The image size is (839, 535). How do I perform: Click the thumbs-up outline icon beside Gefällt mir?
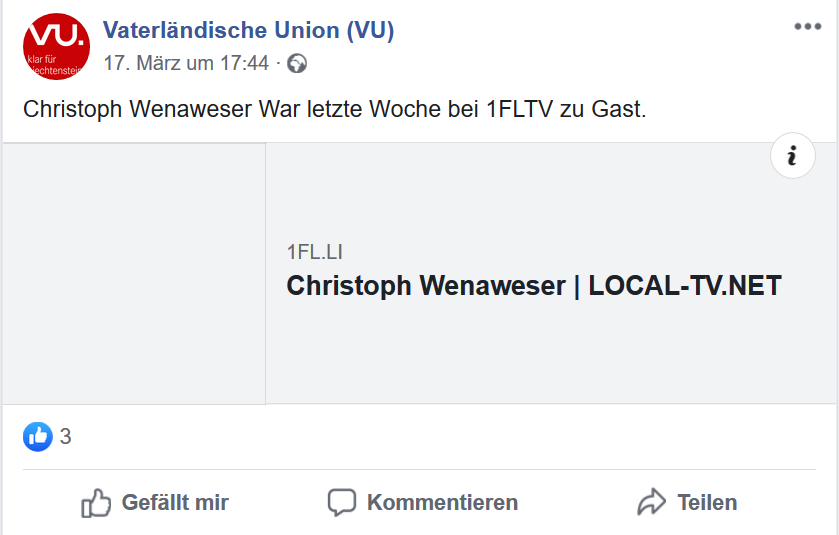click(x=96, y=502)
